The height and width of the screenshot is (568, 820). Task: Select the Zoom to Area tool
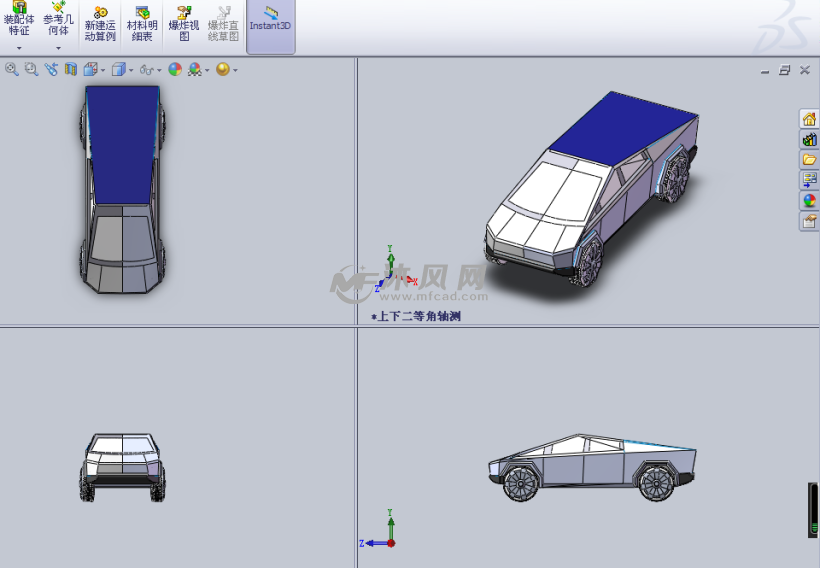tap(31, 69)
